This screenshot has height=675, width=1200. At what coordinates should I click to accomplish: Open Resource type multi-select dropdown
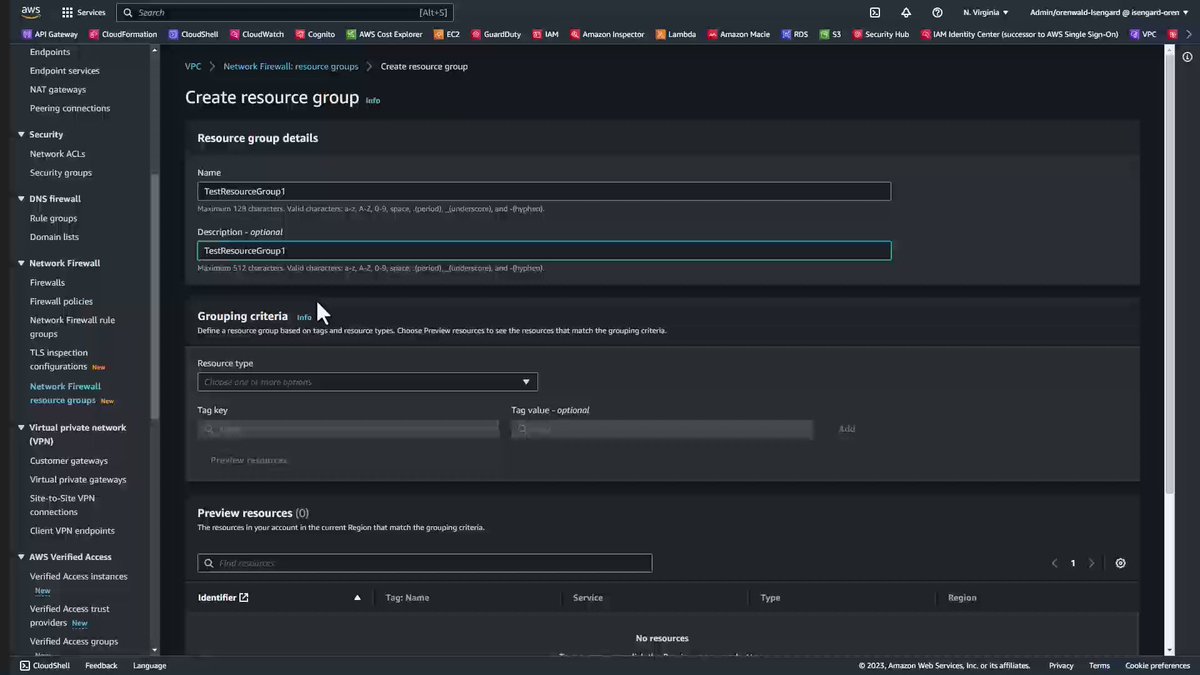(367, 382)
